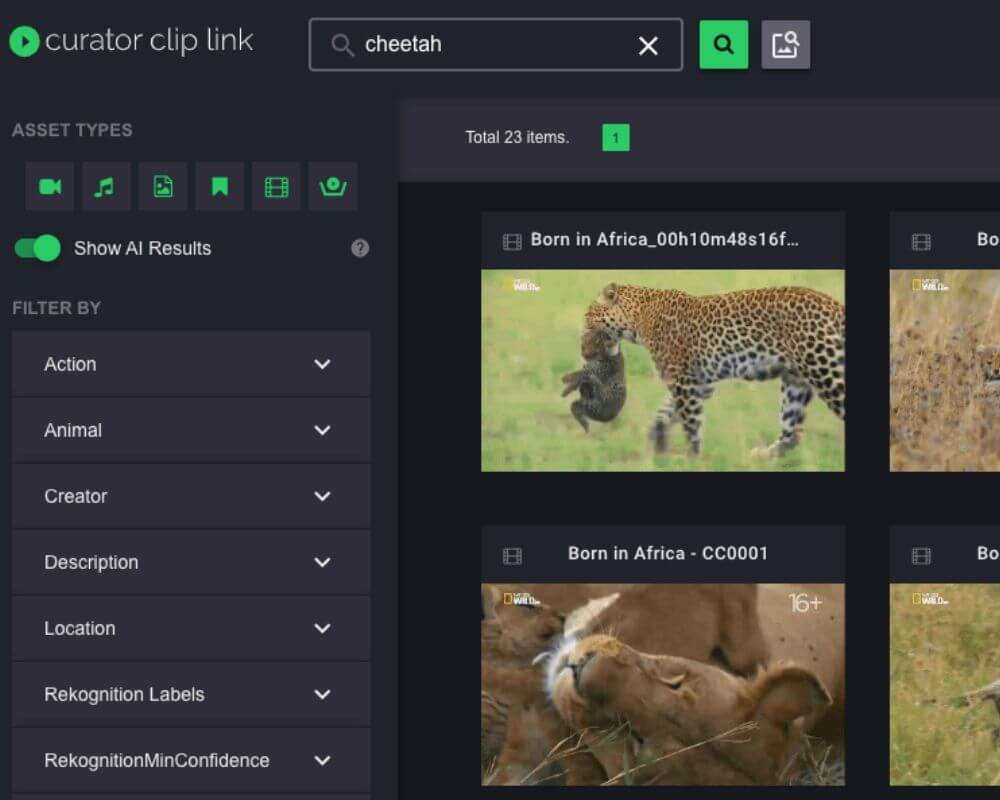Toggle off Show AI Results

(36, 248)
